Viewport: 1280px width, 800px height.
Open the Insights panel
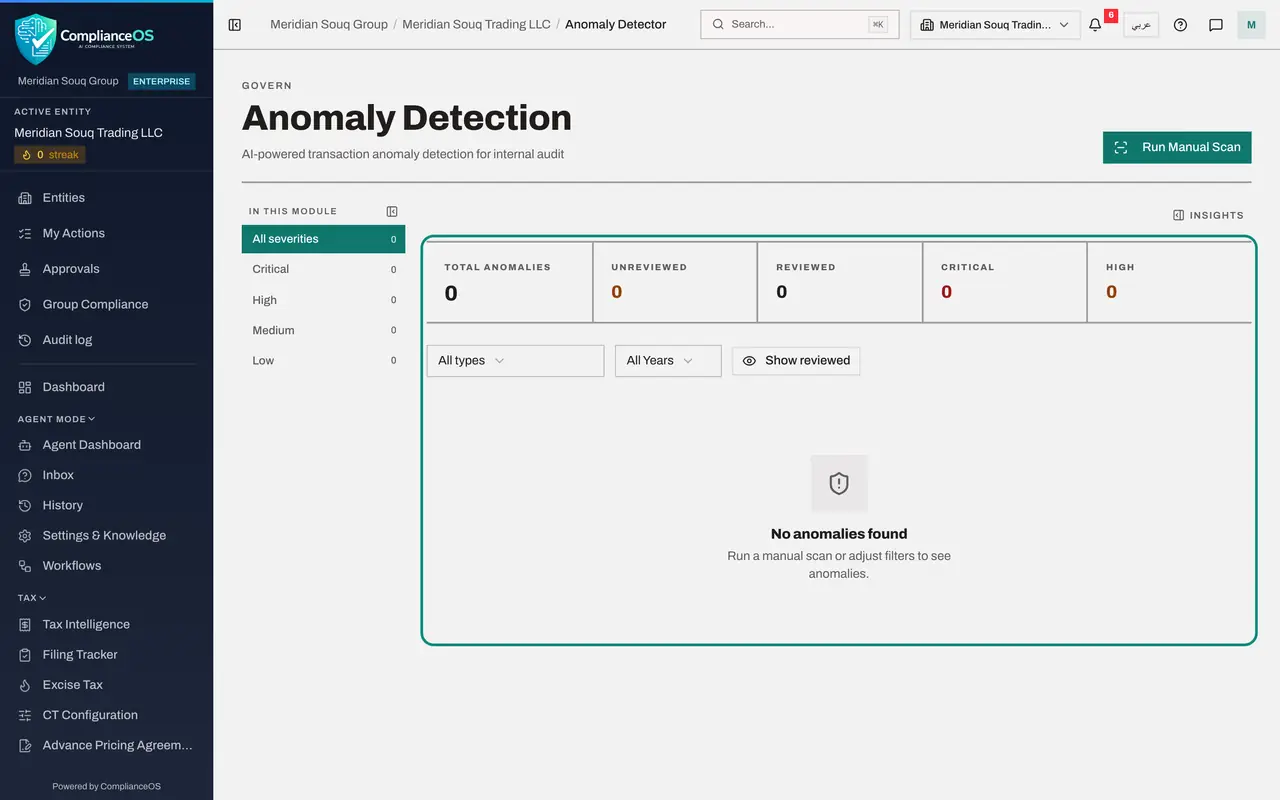1208,215
